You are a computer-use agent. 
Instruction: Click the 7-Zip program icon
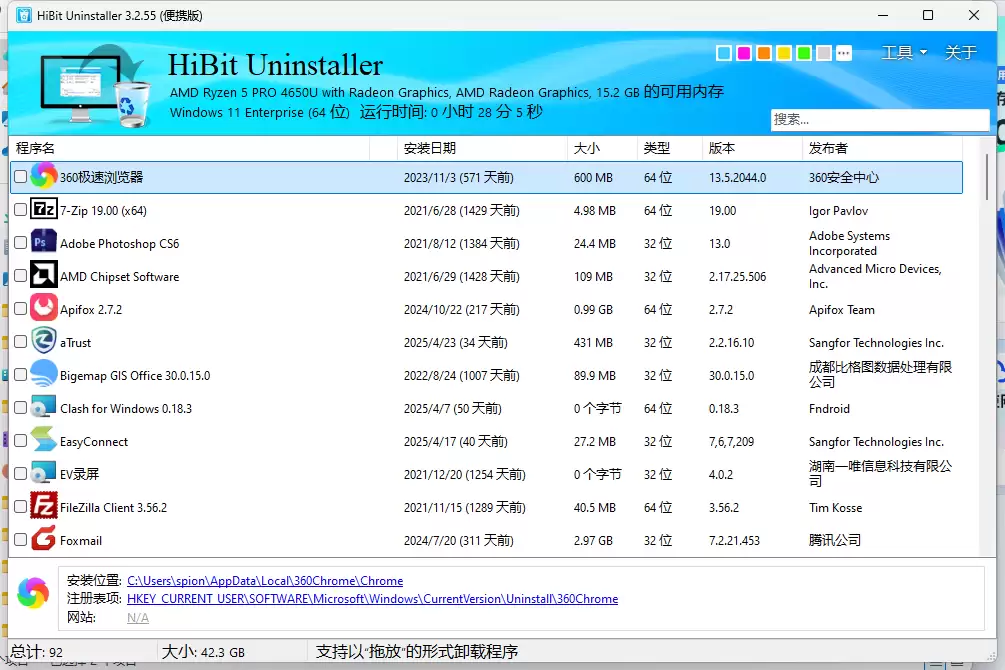point(44,210)
